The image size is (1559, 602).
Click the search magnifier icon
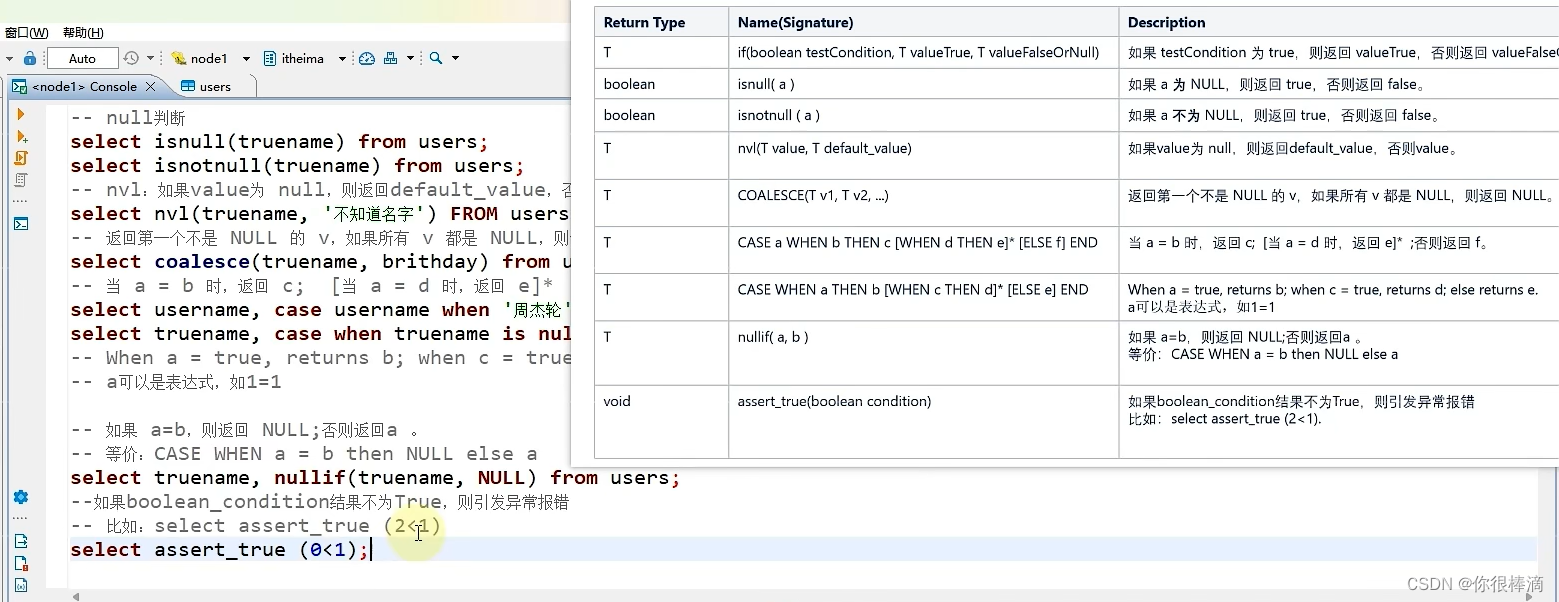click(x=436, y=58)
